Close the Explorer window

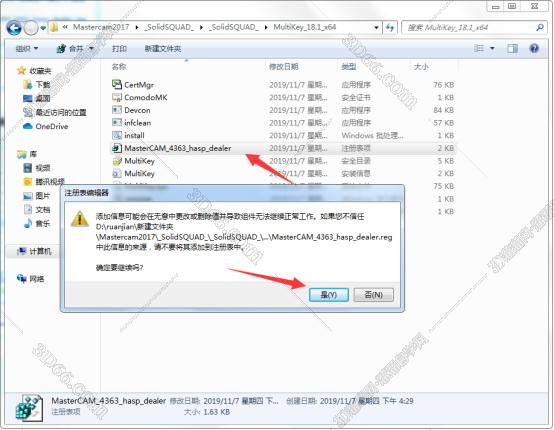point(535,7)
